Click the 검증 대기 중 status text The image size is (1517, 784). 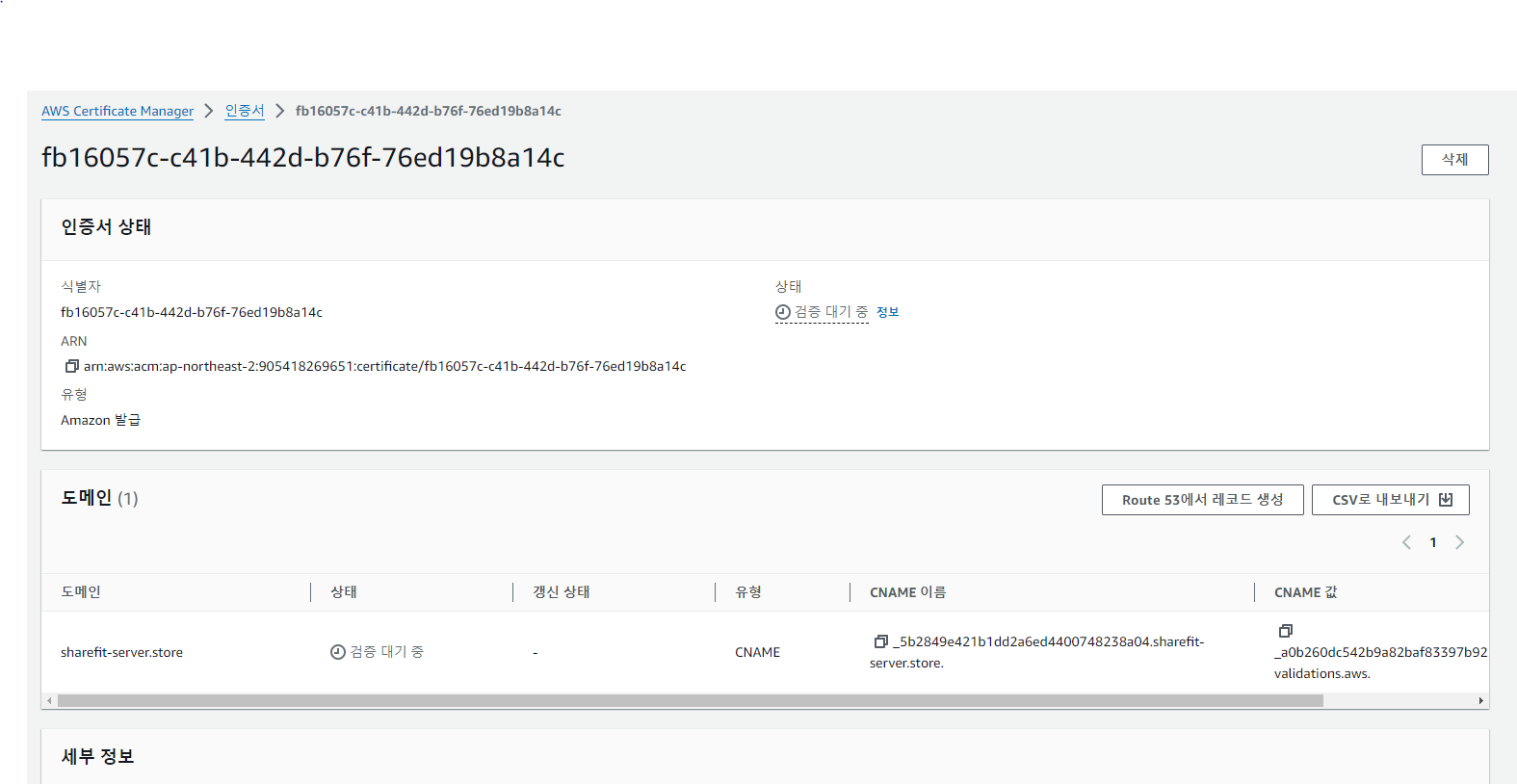pos(831,312)
